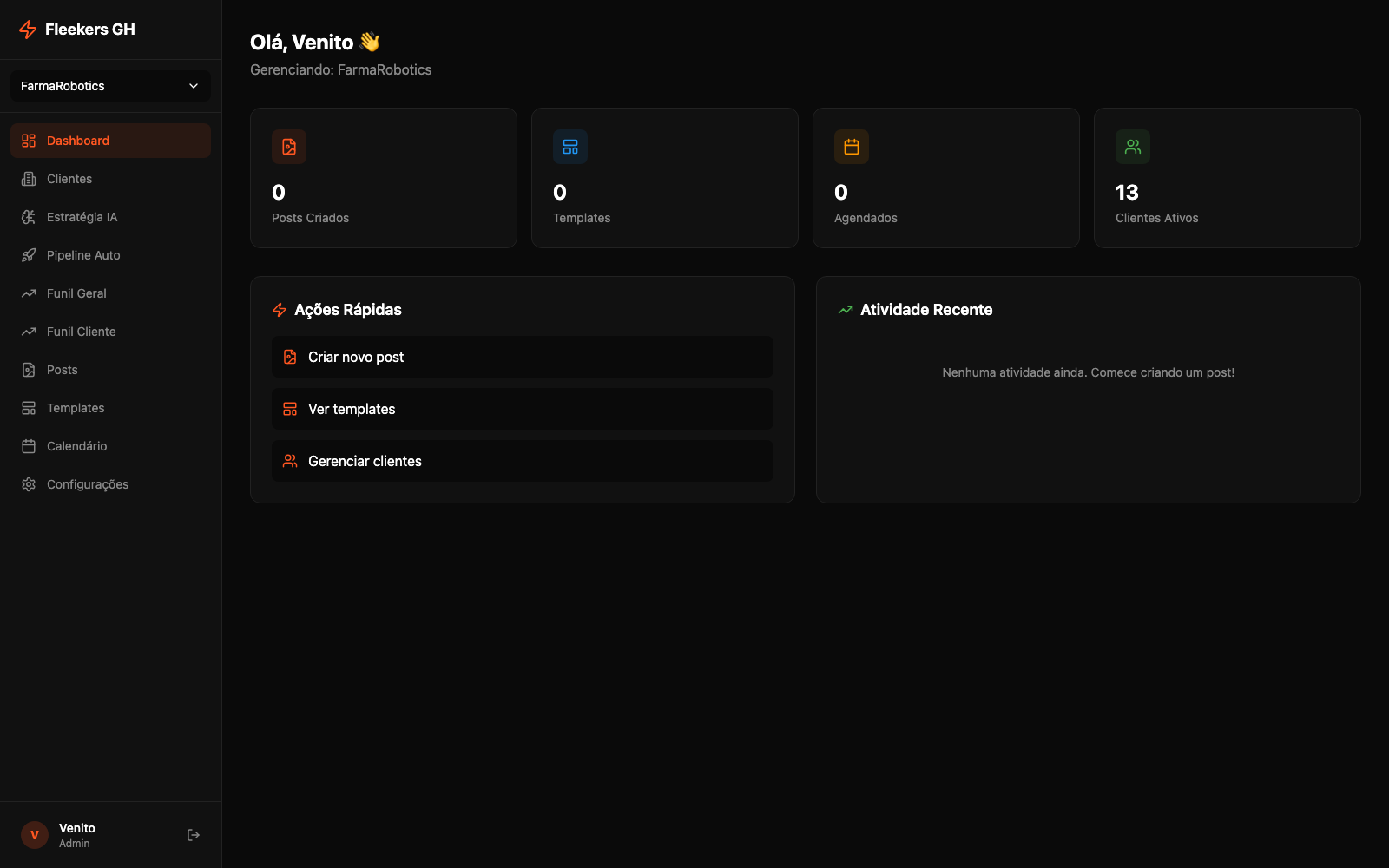Viewport: 1389px width, 868px height.
Task: Open Pipeline Auto page
Action: (x=110, y=255)
